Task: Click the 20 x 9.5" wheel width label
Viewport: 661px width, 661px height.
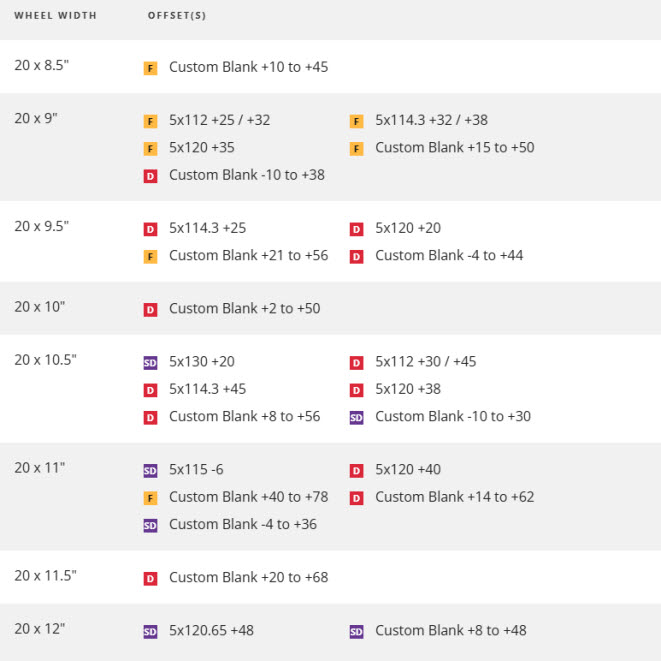Action: 41,226
